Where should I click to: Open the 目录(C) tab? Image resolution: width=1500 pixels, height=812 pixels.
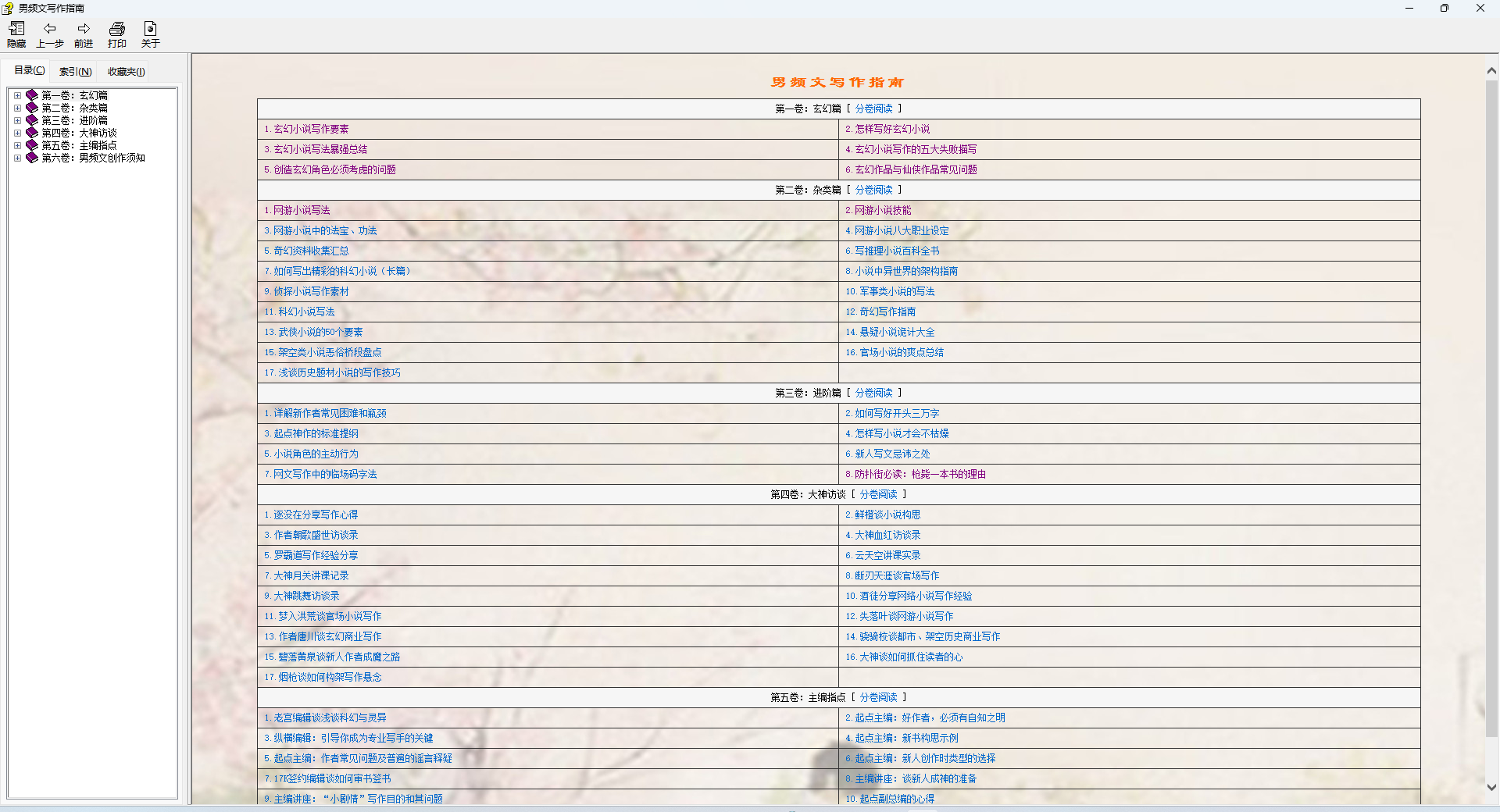click(30, 70)
